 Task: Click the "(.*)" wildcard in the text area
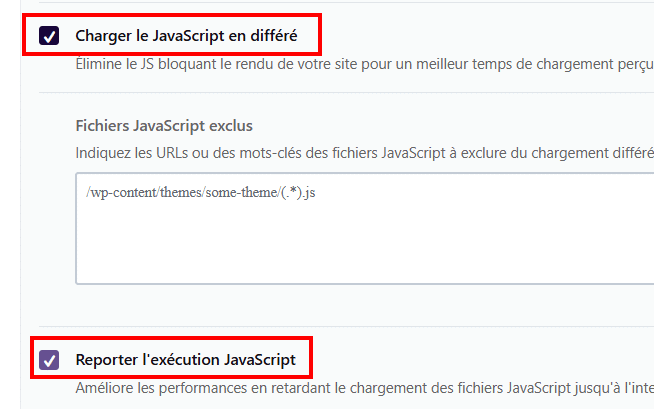click(291, 192)
